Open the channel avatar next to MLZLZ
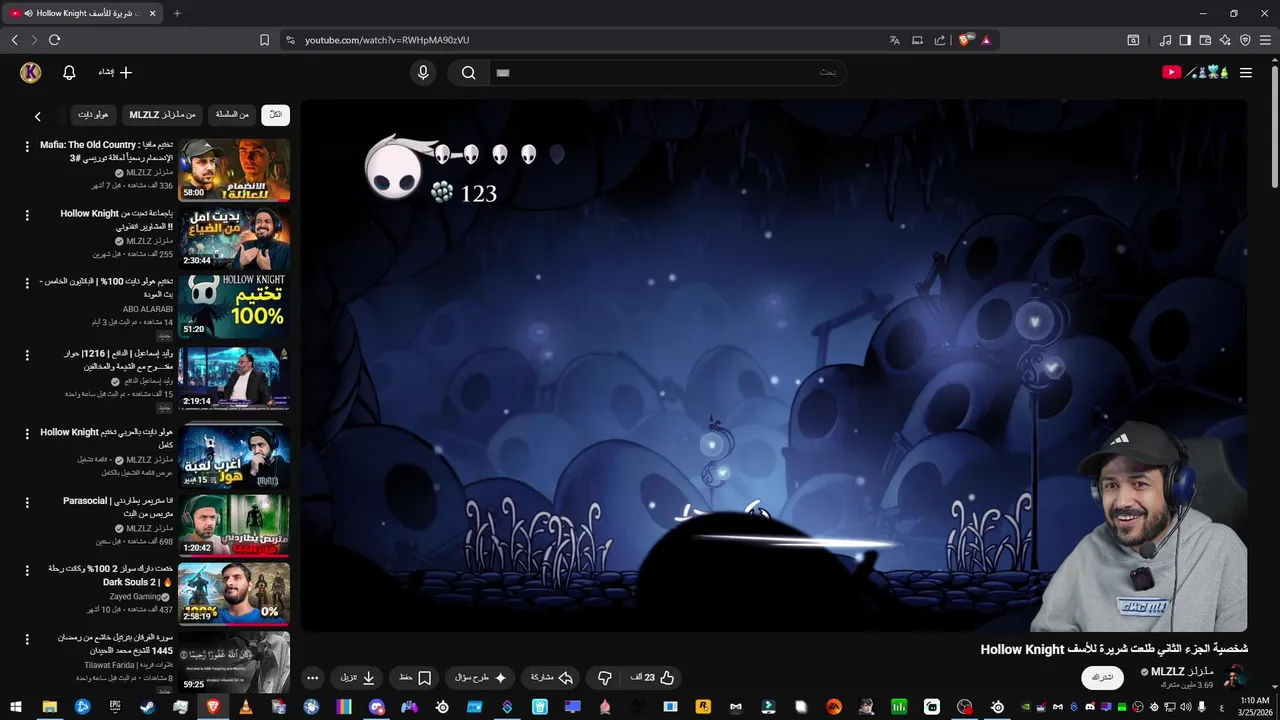Screen dimensions: 1280x720 coord(1235,677)
